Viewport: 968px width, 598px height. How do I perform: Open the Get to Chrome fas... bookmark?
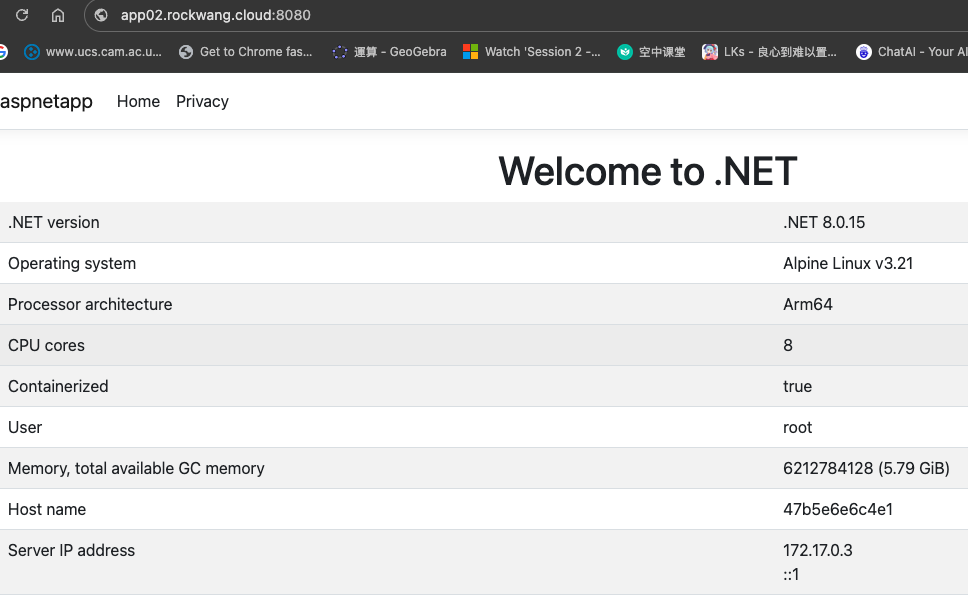tap(246, 52)
